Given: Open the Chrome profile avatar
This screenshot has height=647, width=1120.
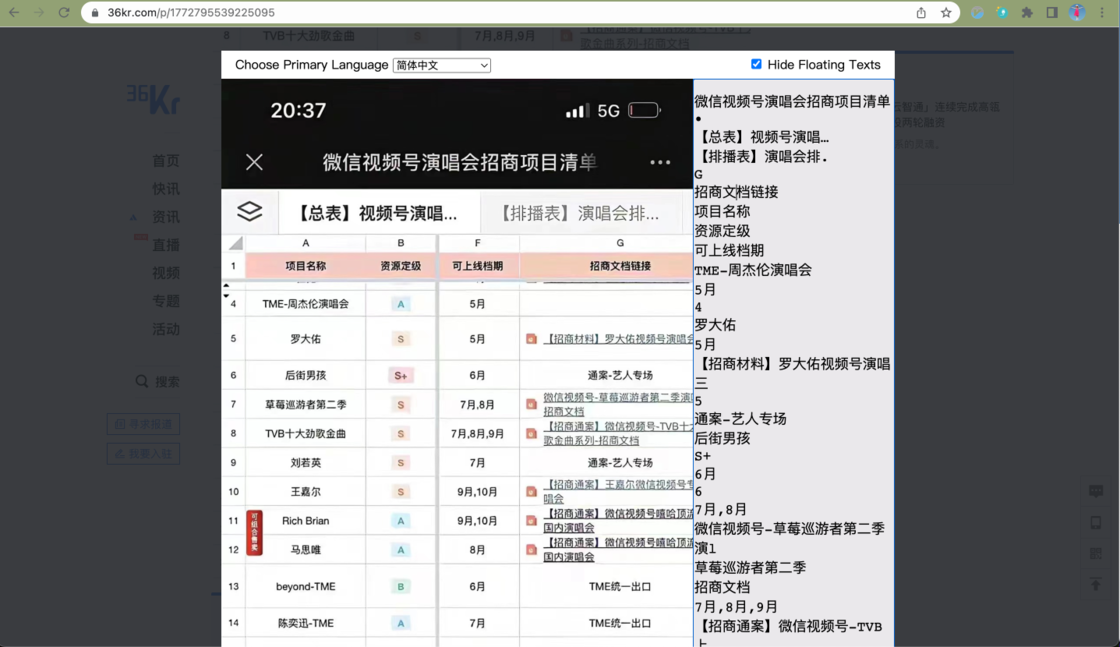Looking at the screenshot, I should click(1077, 12).
